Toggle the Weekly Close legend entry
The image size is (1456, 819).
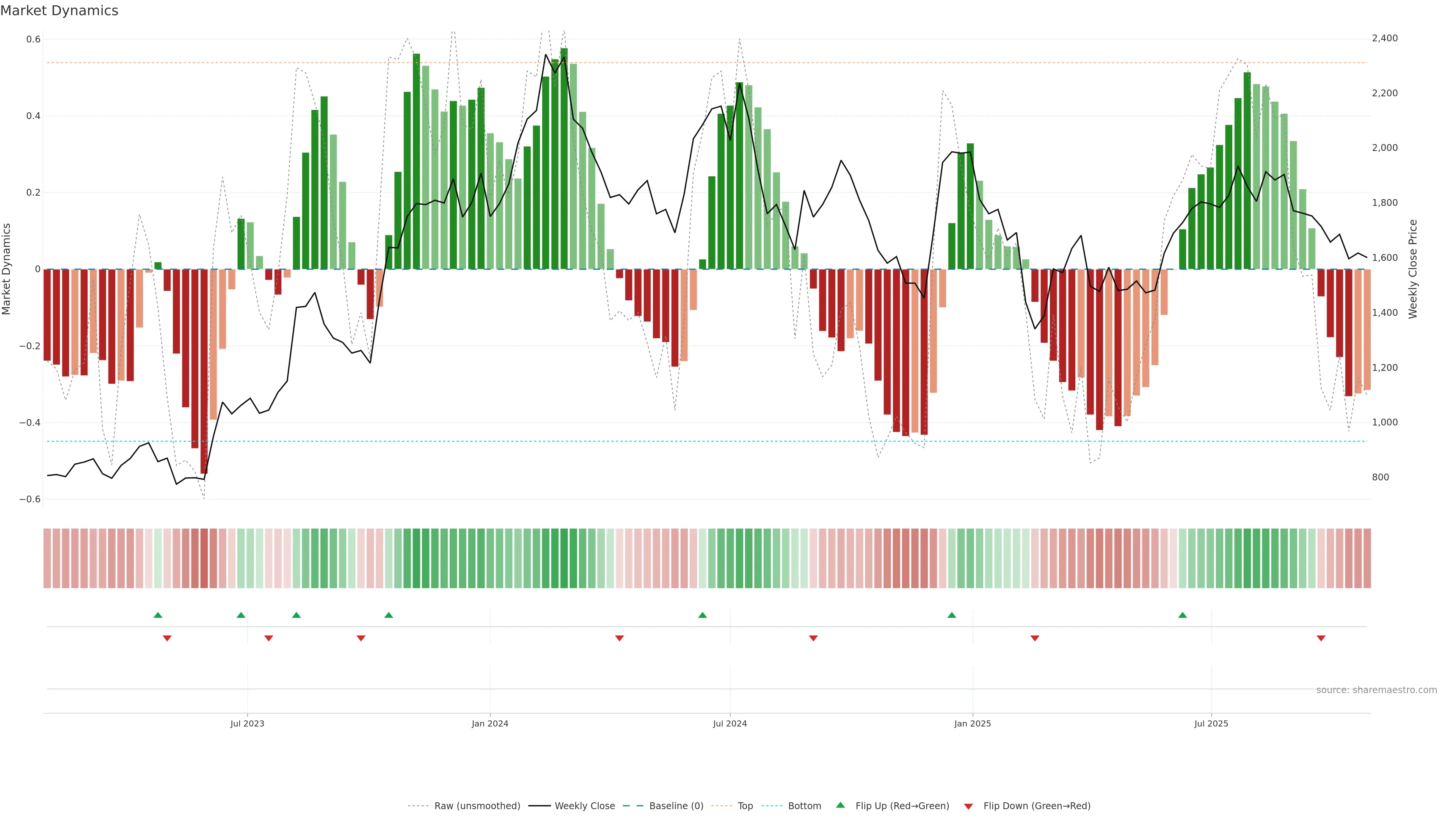tap(584, 805)
